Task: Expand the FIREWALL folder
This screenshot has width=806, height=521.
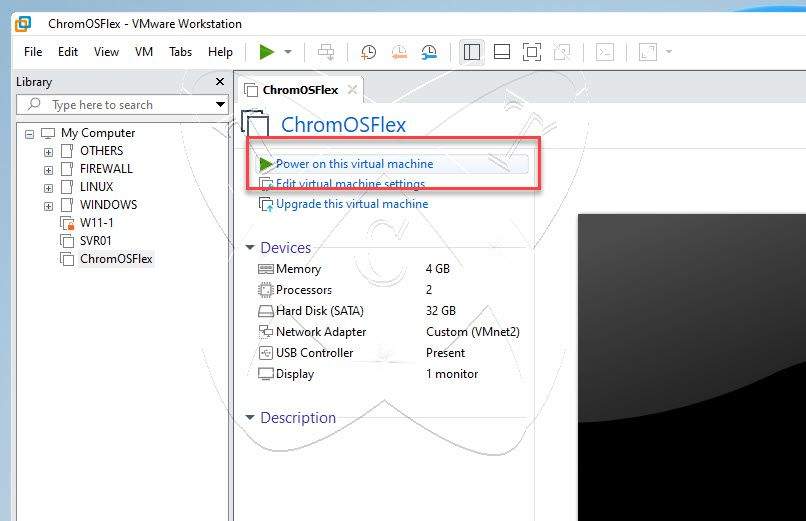Action: [48, 170]
